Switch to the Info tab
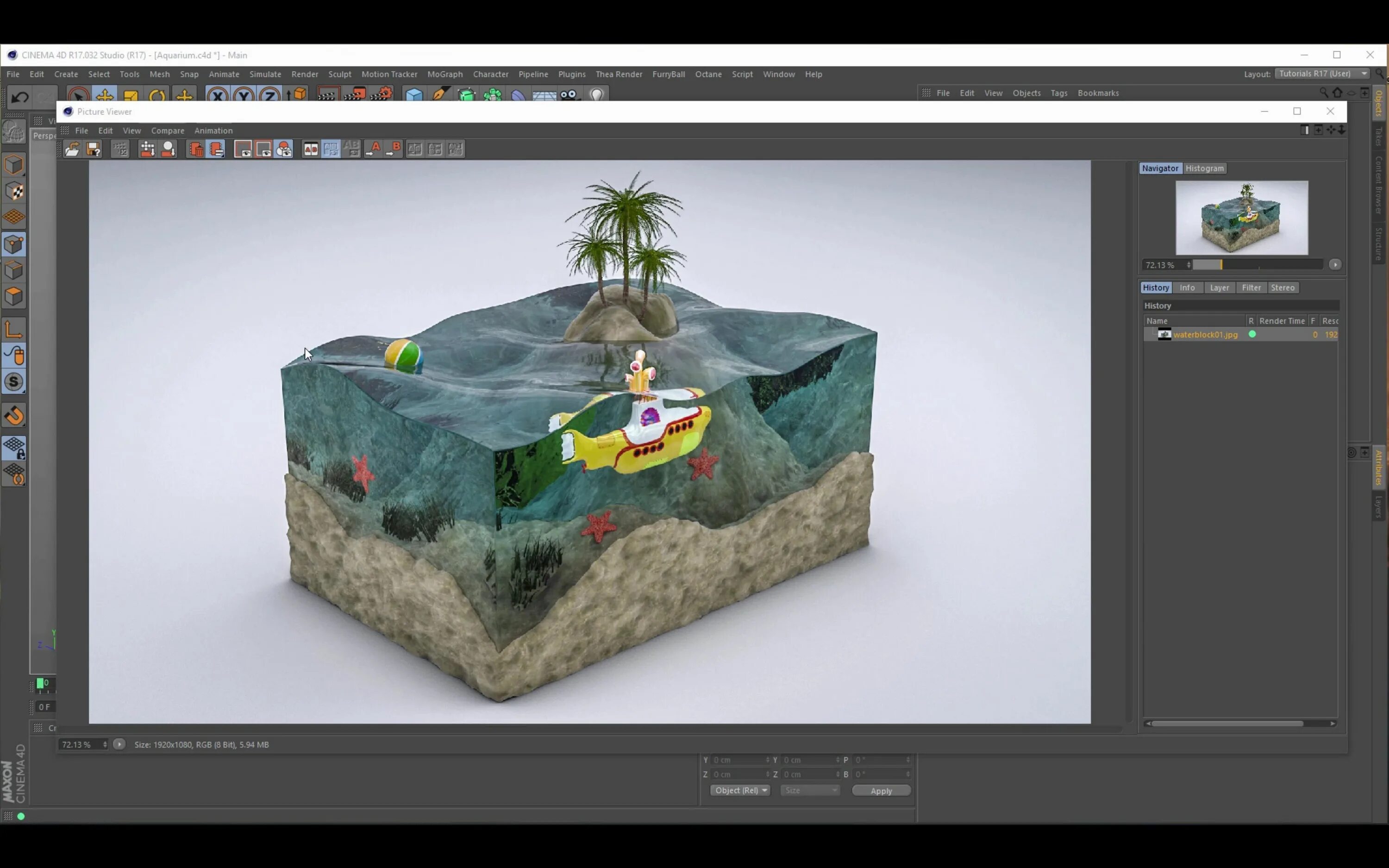 coord(1187,287)
